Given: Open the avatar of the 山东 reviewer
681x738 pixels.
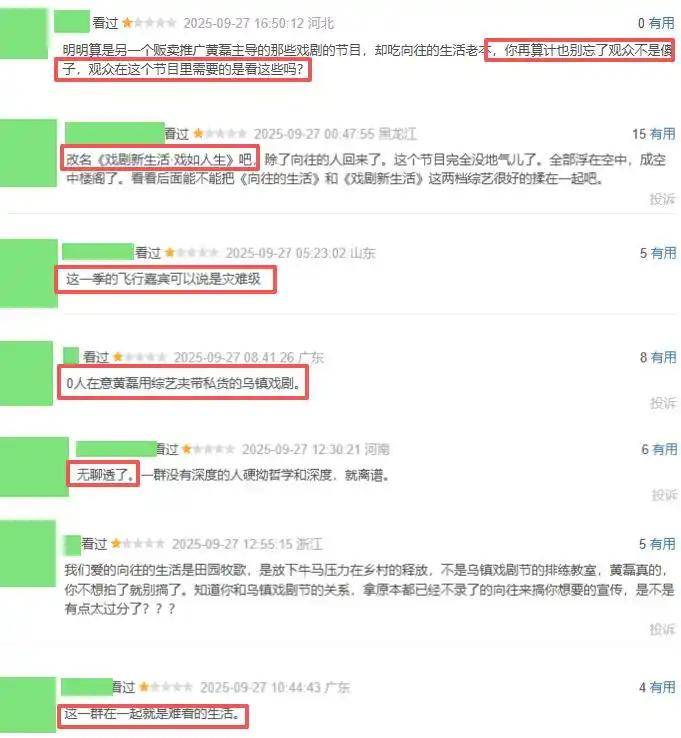Looking at the screenshot, I should [29, 273].
